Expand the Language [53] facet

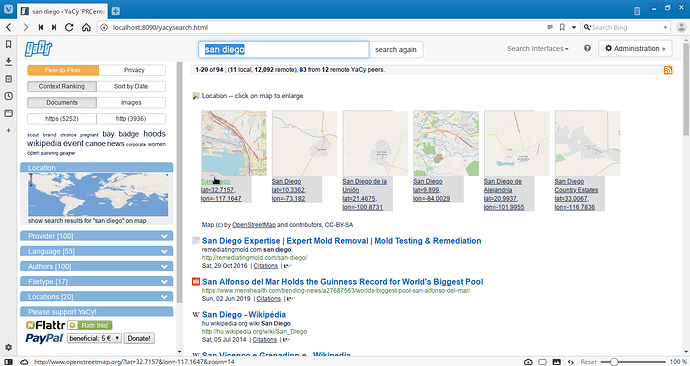tap(96, 251)
